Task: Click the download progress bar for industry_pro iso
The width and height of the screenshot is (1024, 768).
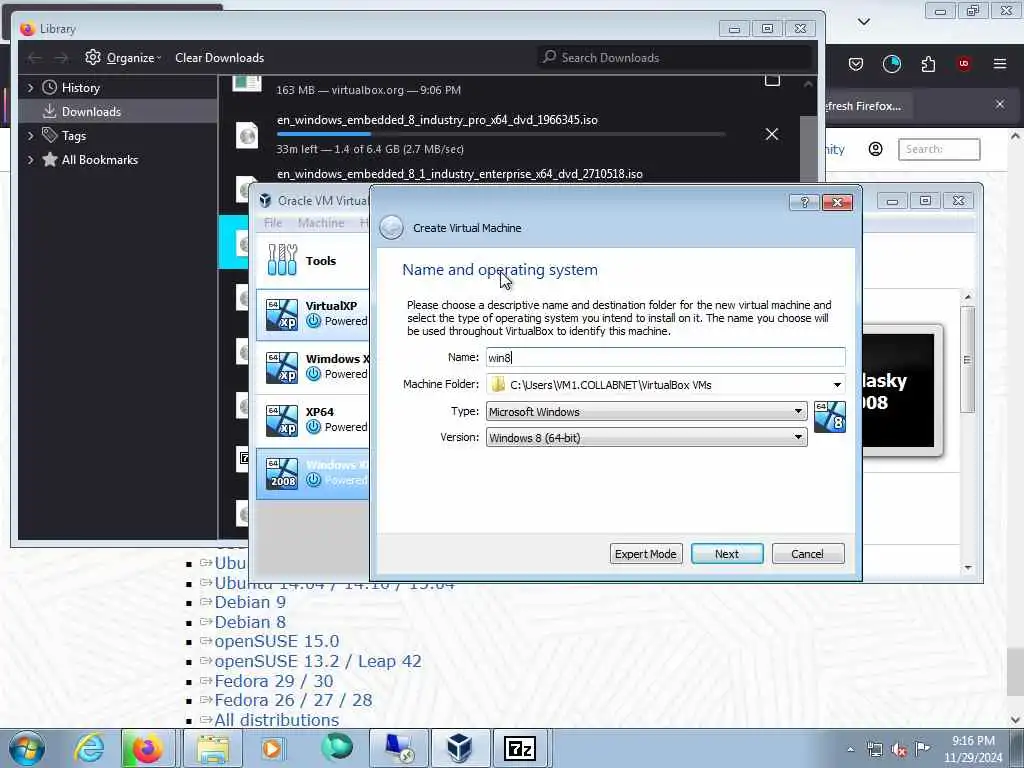Action: pos(500,134)
